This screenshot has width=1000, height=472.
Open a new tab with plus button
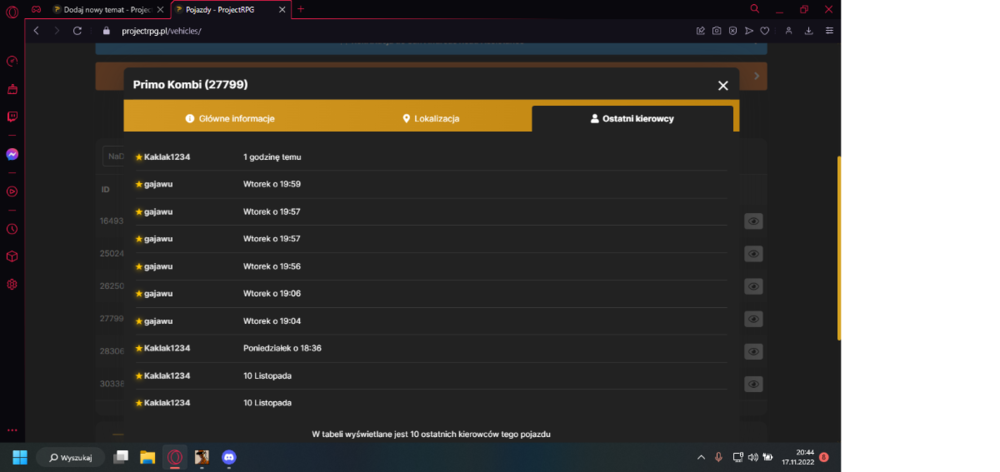tap(301, 9)
